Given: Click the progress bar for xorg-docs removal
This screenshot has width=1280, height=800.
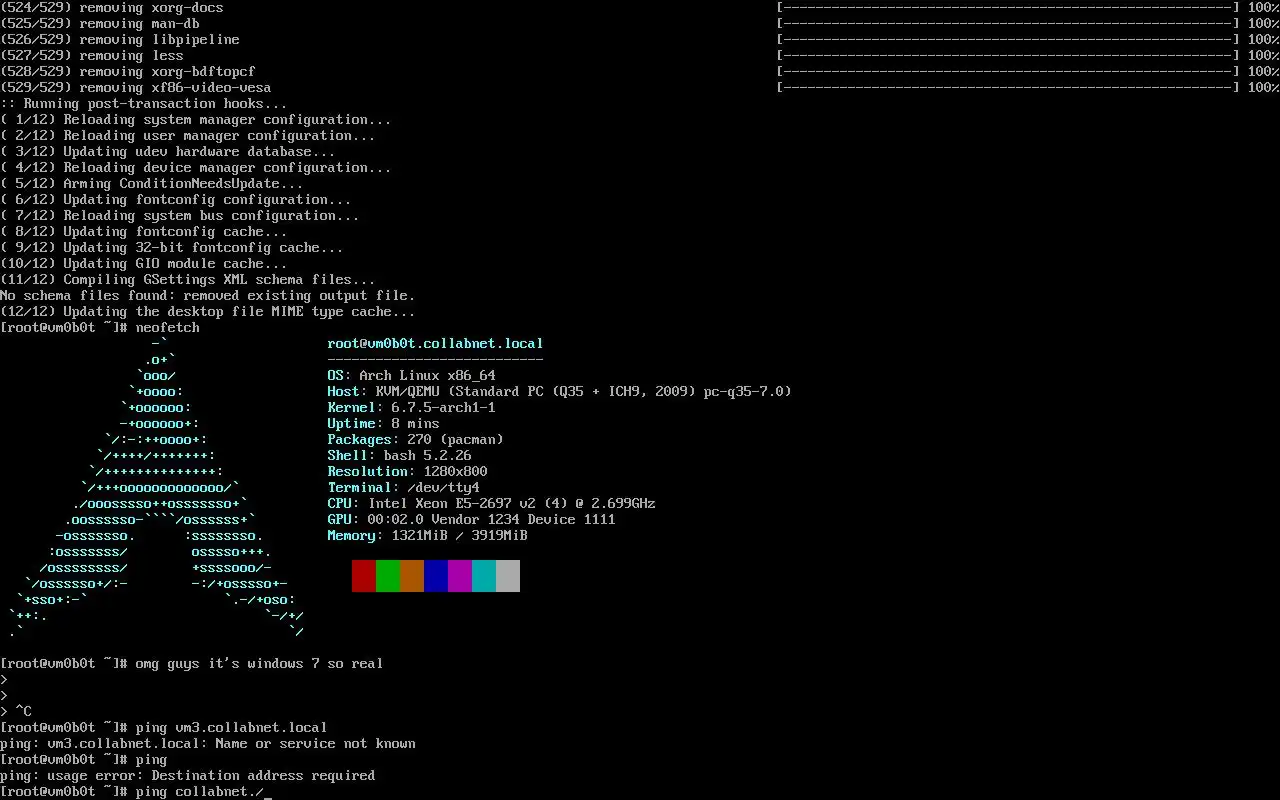Looking at the screenshot, I should click(x=1008, y=8).
